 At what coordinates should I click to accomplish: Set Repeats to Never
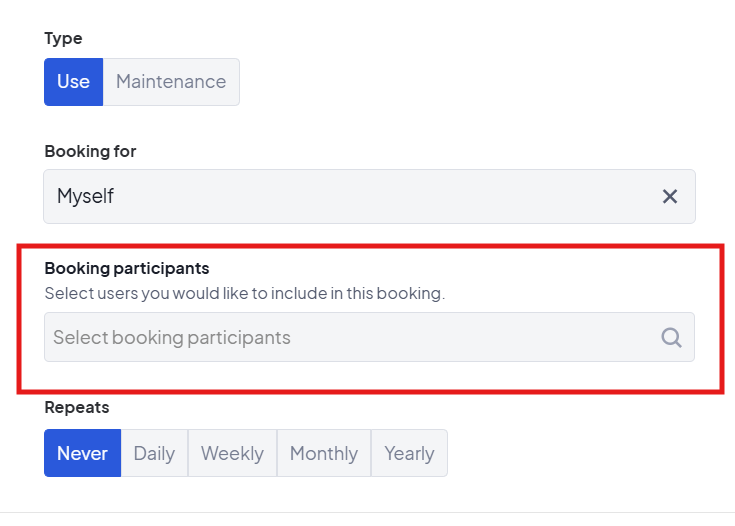[82, 453]
